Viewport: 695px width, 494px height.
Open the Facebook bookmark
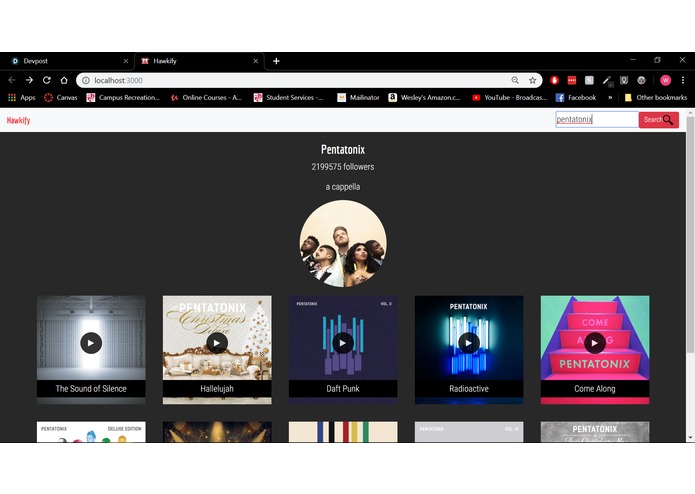[576, 97]
